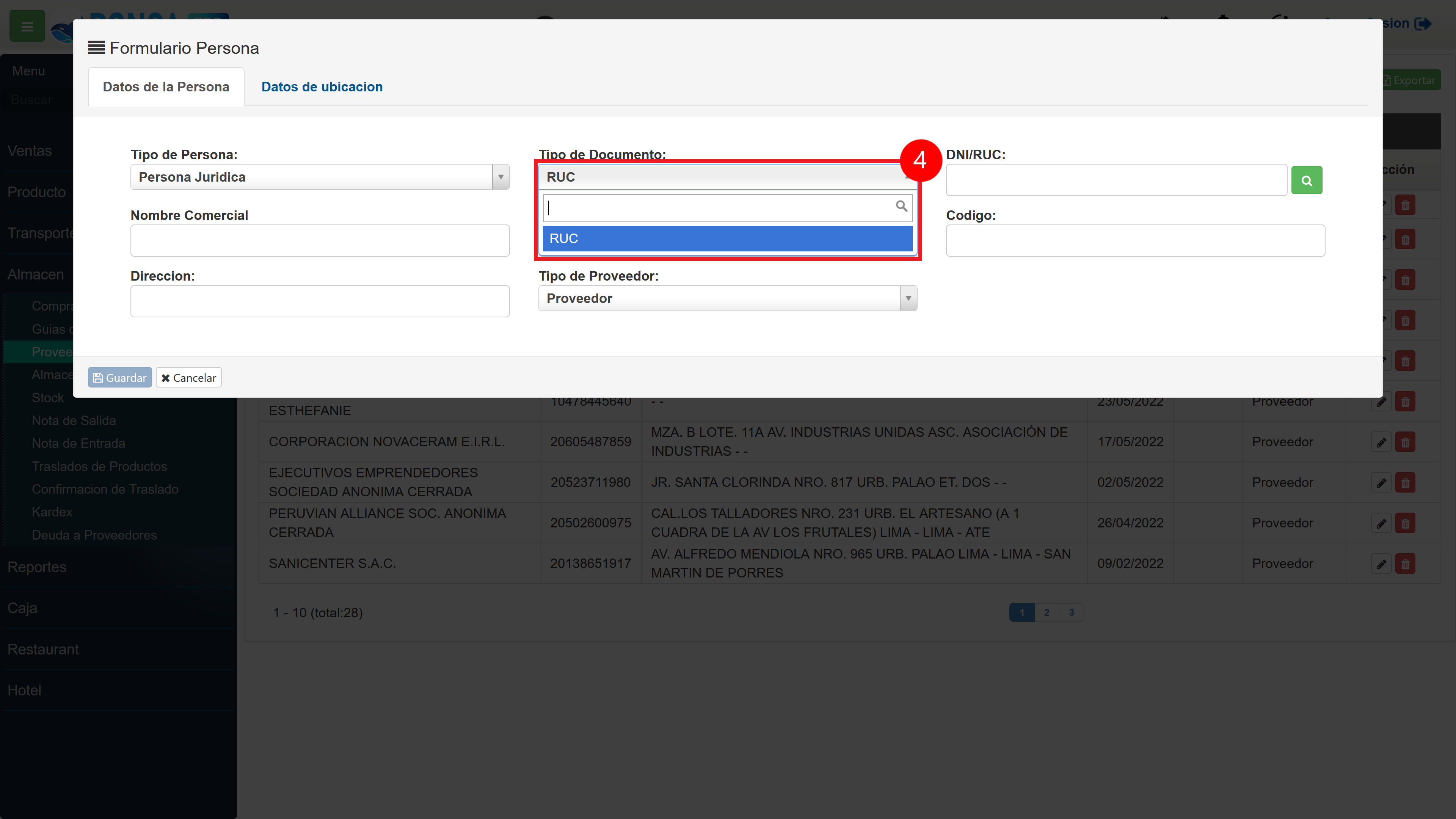Open Confirmacion de Traslado in the sidebar
The width and height of the screenshot is (1456, 819).
(x=105, y=490)
